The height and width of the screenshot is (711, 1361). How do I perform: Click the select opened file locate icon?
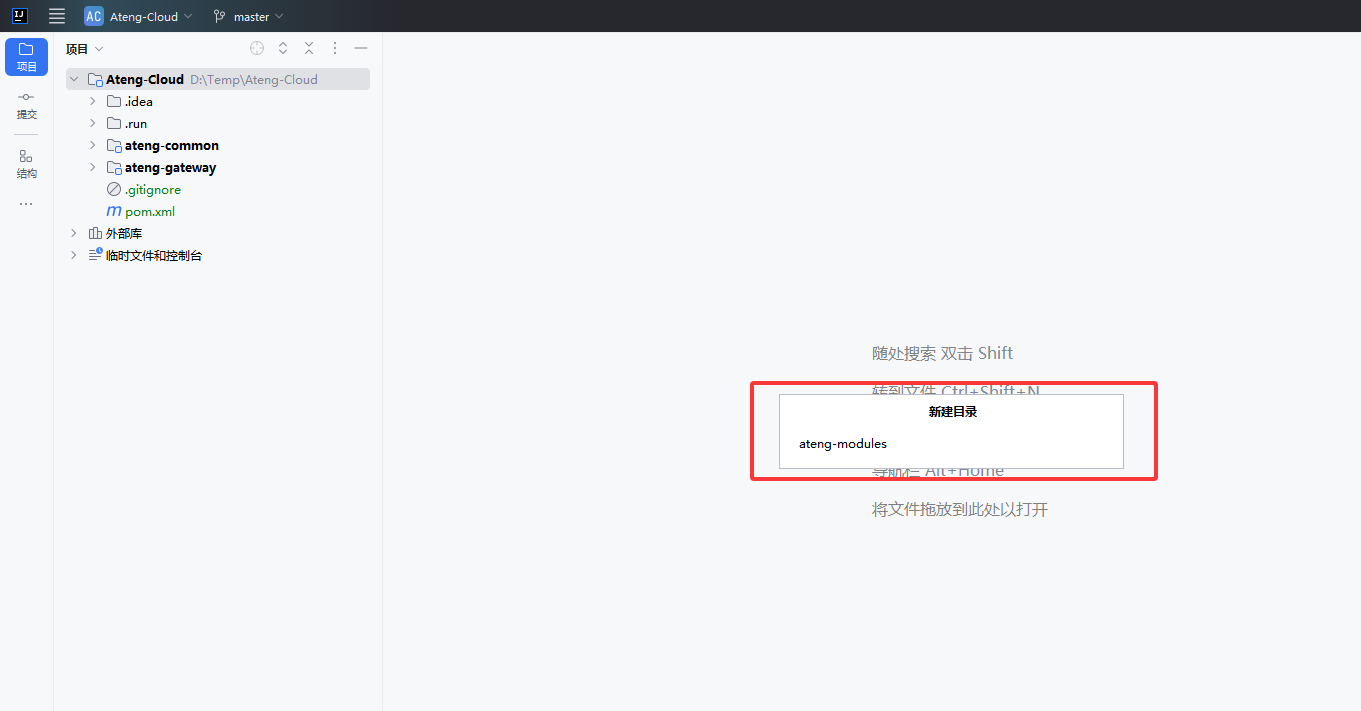pyautogui.click(x=257, y=48)
